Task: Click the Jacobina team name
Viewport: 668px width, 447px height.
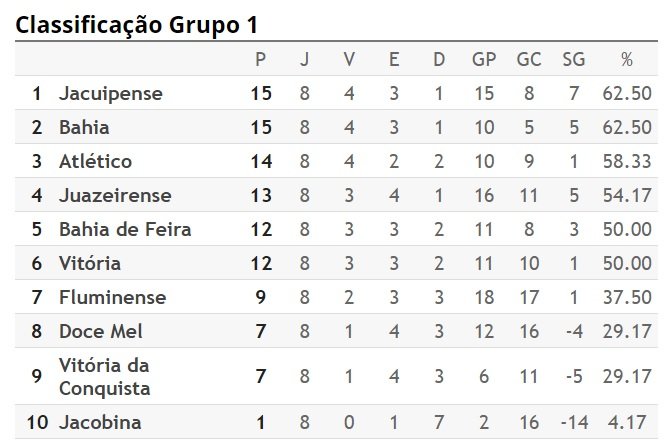Action: click(x=100, y=422)
